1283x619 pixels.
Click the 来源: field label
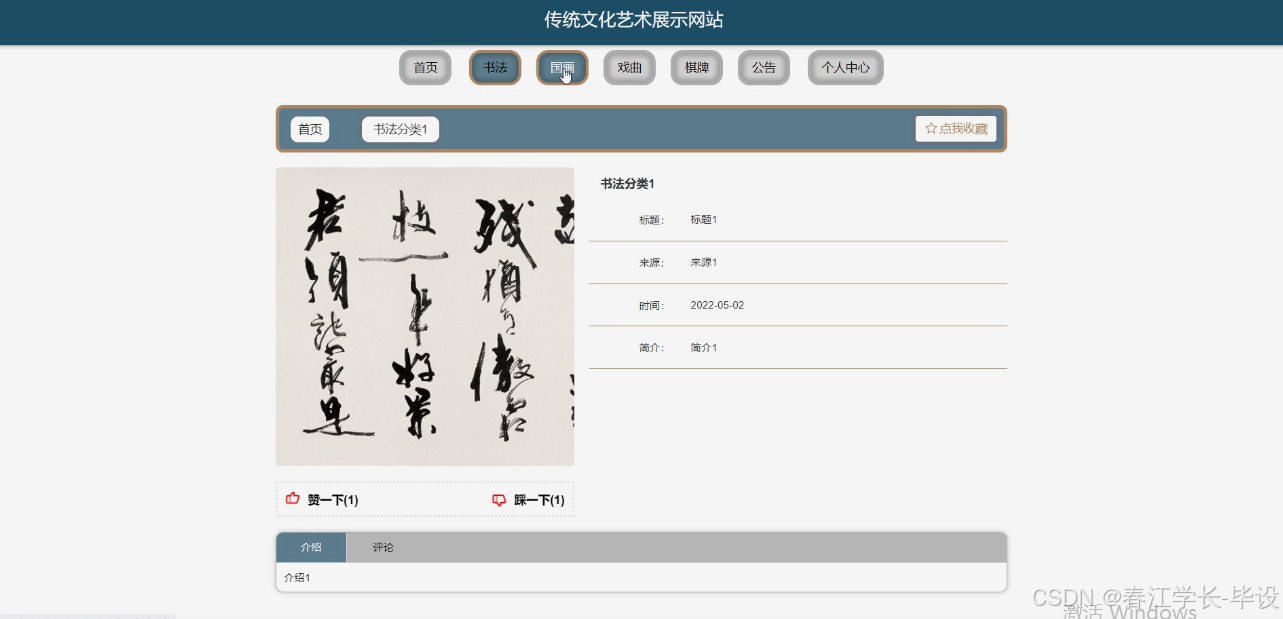click(x=652, y=263)
